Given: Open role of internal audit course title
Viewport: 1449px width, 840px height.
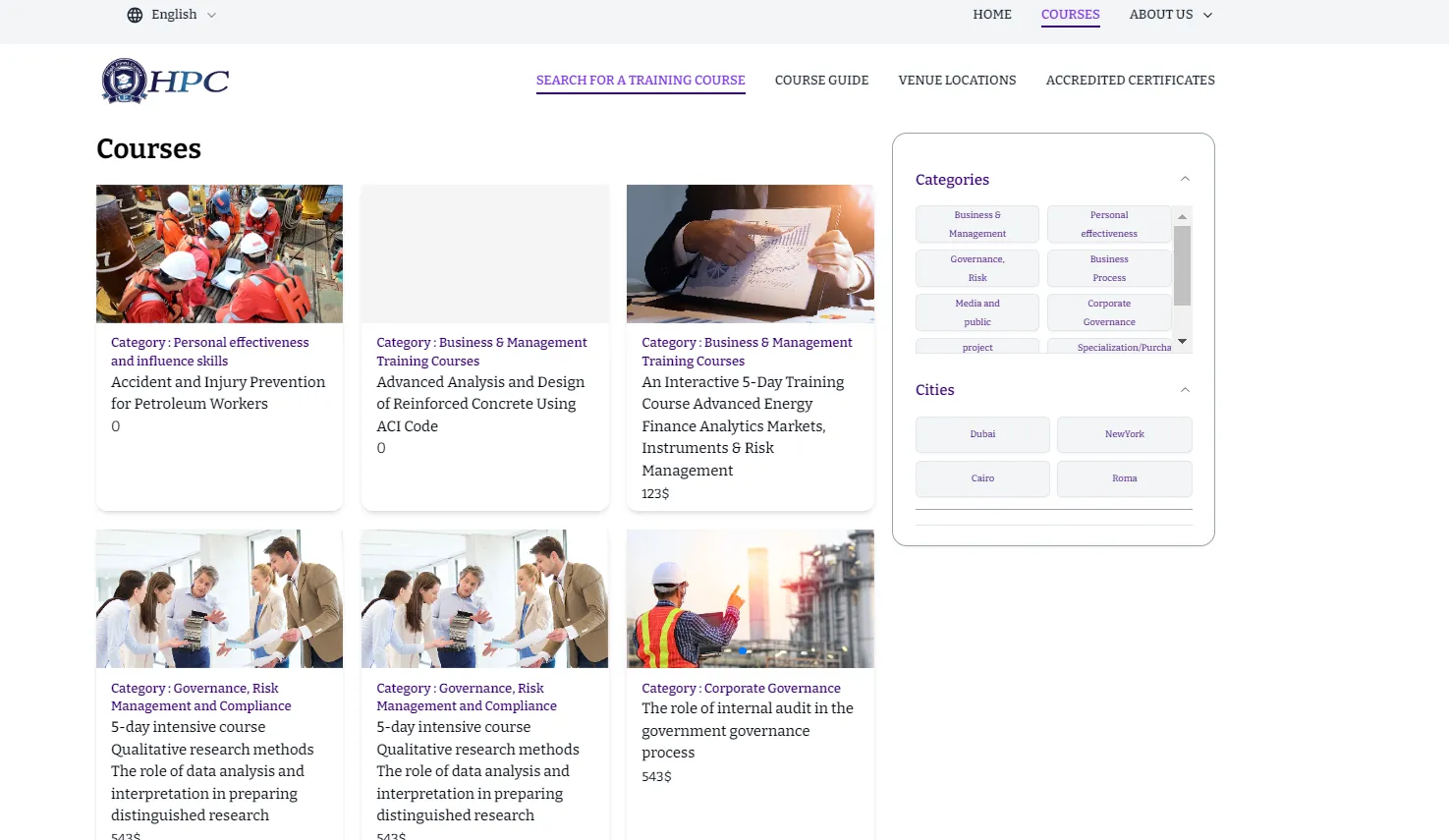Looking at the screenshot, I should click(x=748, y=730).
